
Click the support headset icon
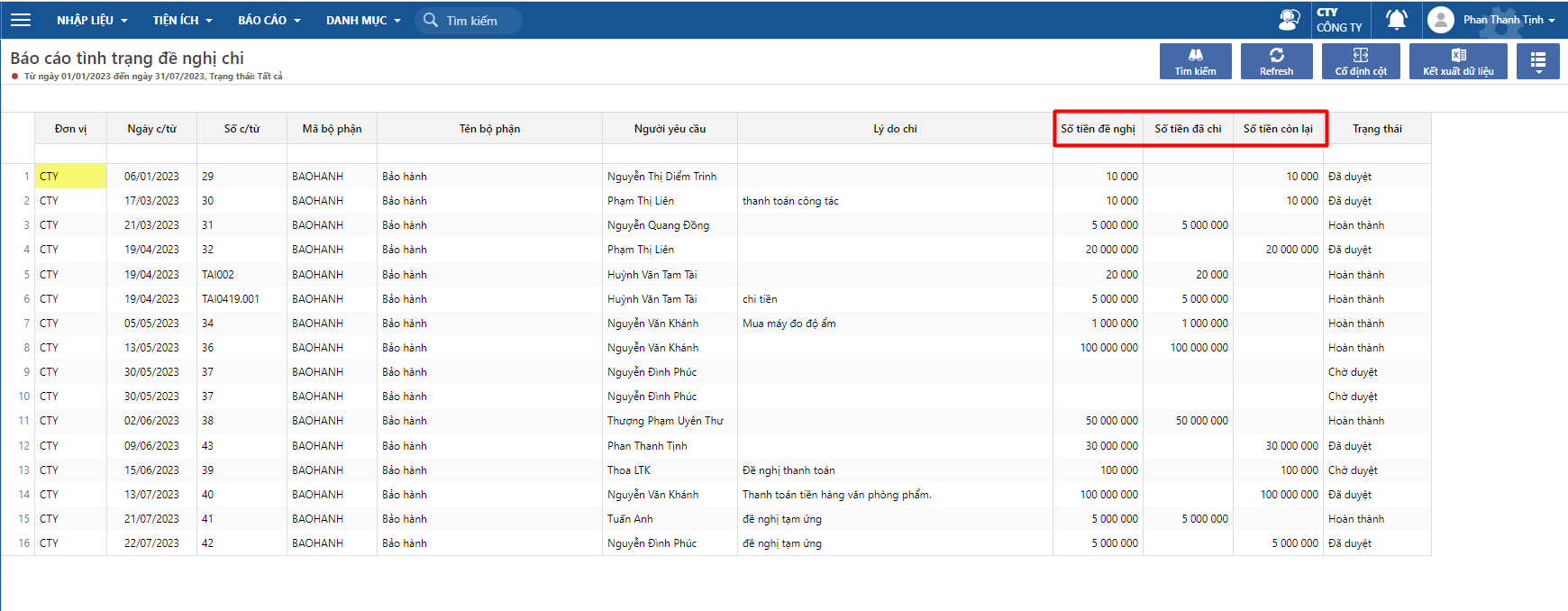pyautogui.click(x=1289, y=20)
